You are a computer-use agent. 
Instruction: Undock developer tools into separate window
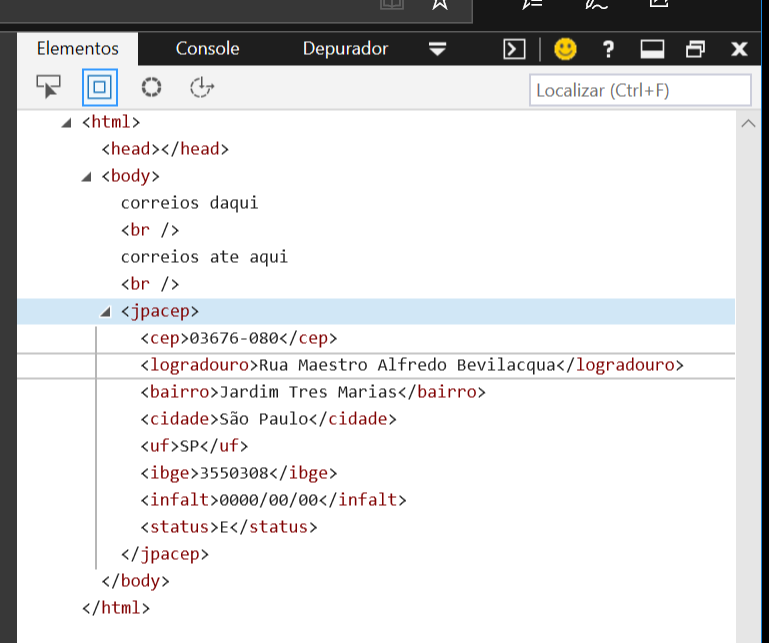pyautogui.click(x=696, y=49)
